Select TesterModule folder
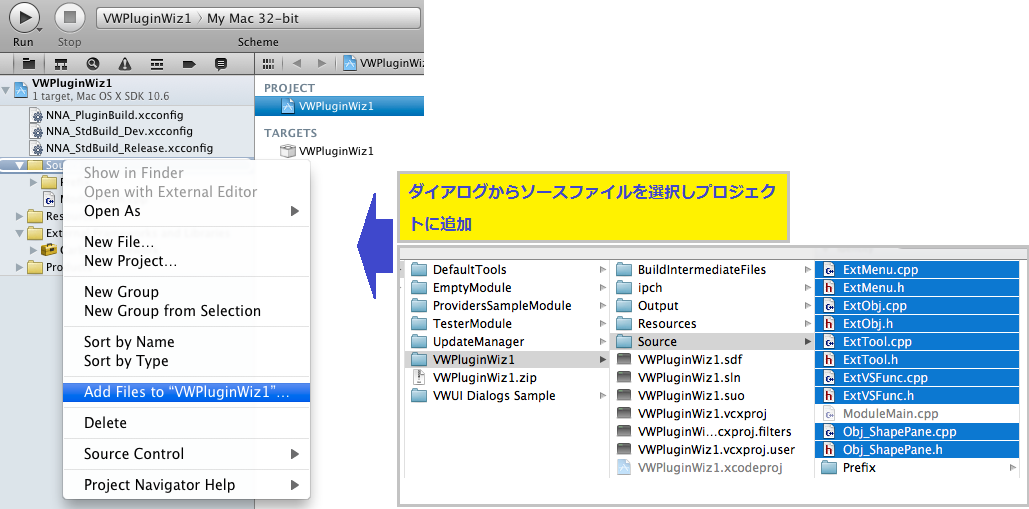Viewport: 1029px width, 509px height. click(x=508, y=323)
